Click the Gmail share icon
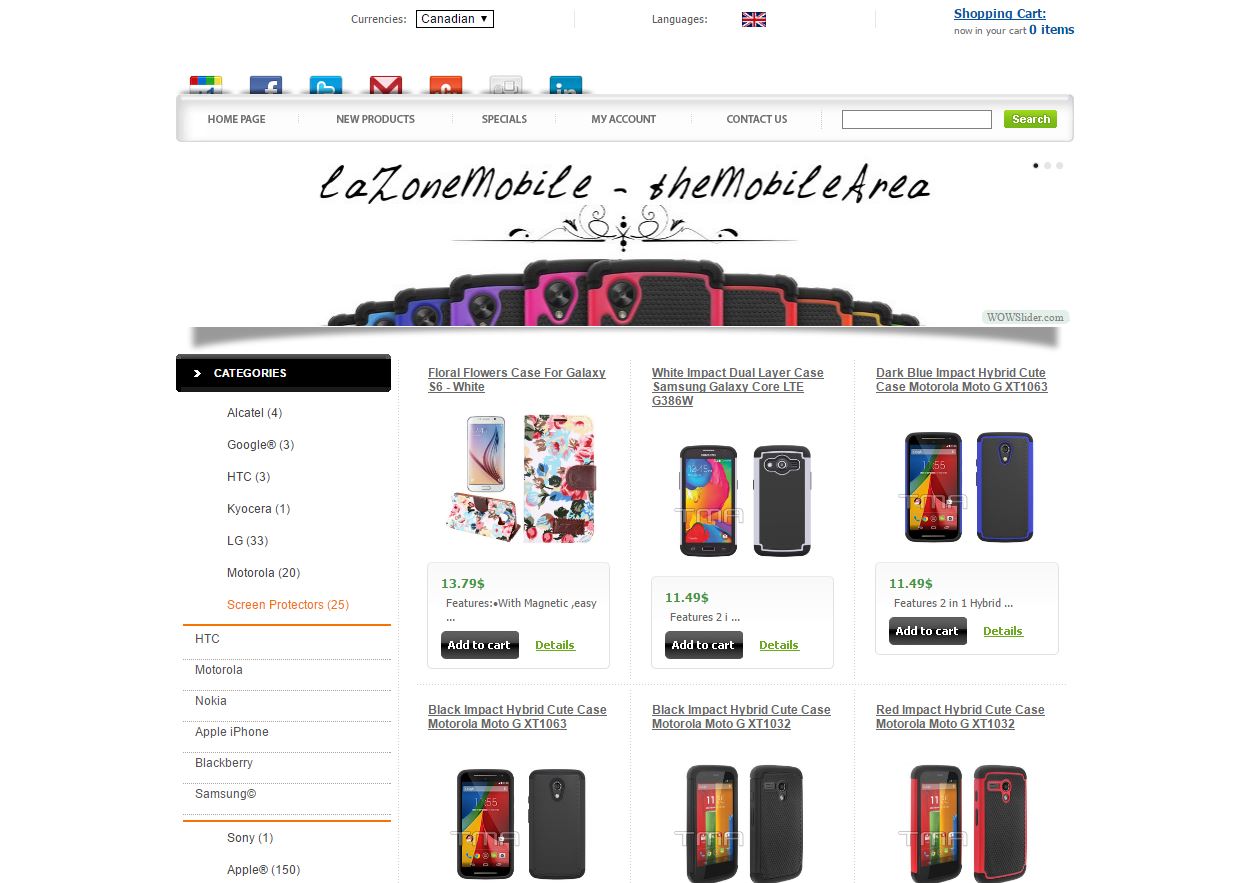The image size is (1251, 883). pyautogui.click(x=386, y=86)
